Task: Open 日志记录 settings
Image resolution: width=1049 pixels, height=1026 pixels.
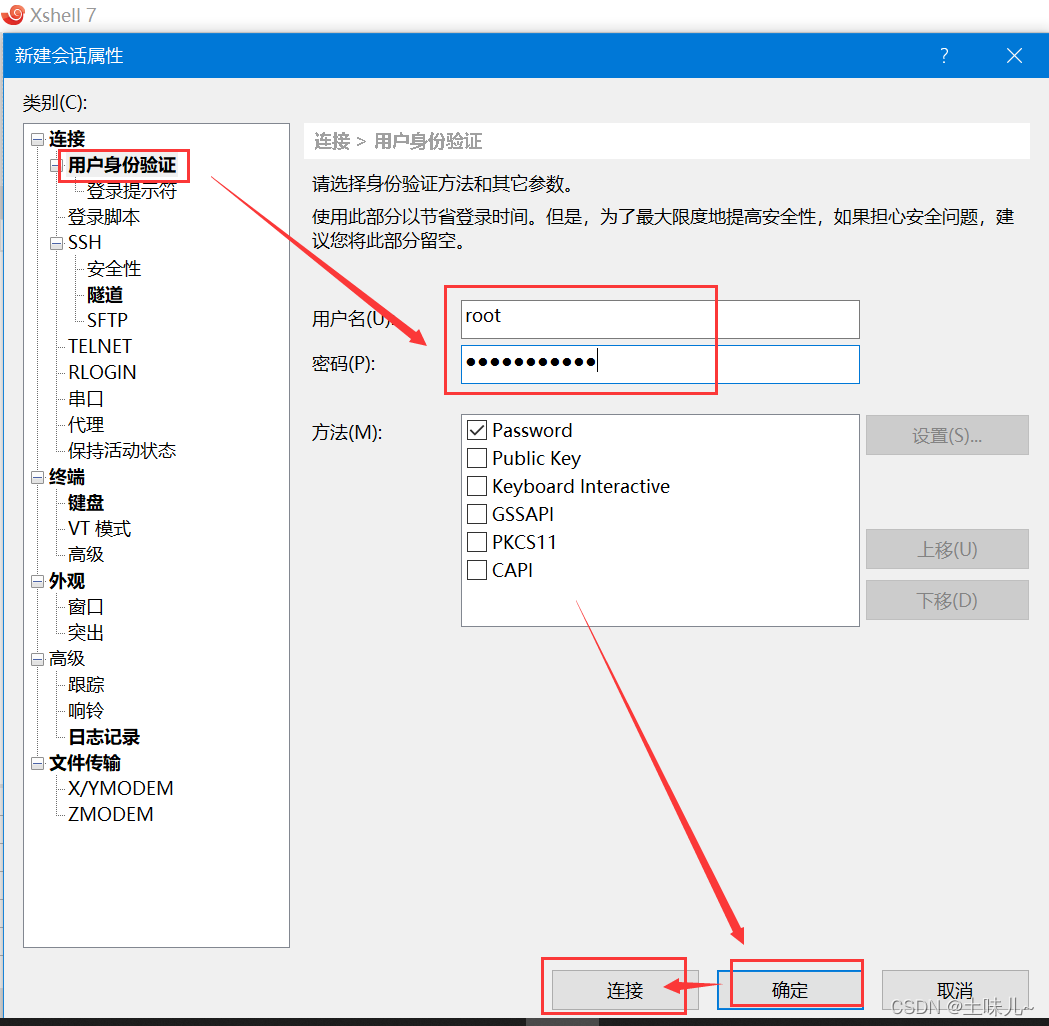Action: (x=104, y=737)
